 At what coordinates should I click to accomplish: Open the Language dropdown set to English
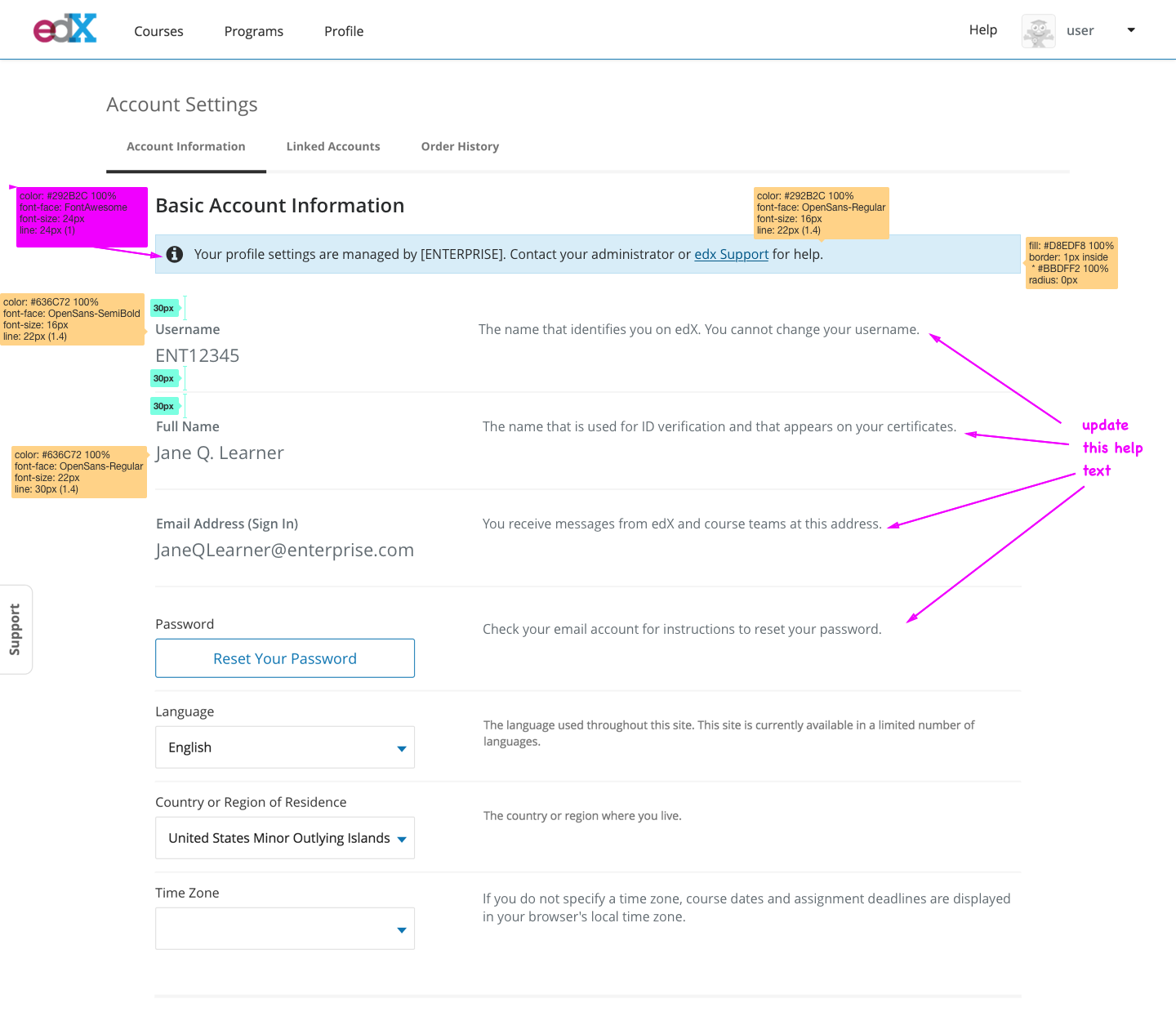285,747
